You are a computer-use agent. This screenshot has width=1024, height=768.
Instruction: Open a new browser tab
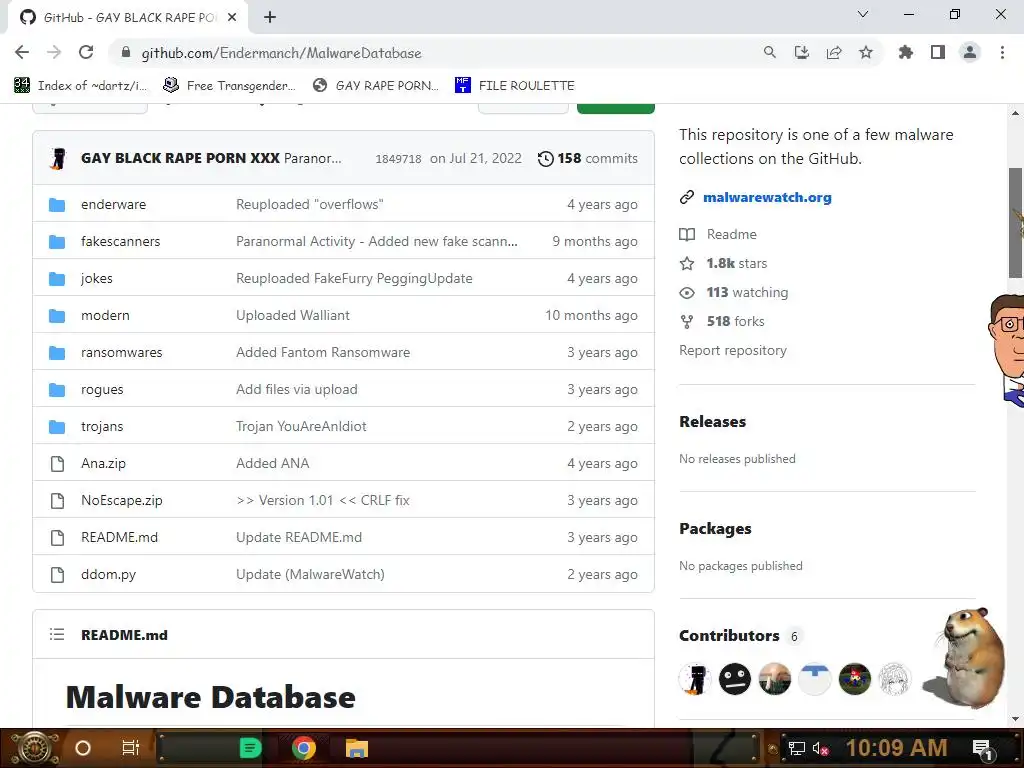(270, 18)
